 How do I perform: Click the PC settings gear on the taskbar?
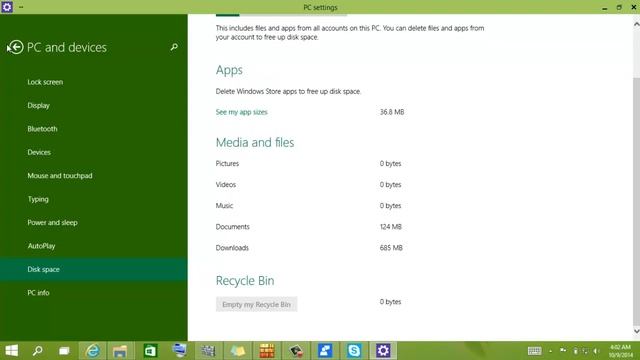click(x=383, y=351)
